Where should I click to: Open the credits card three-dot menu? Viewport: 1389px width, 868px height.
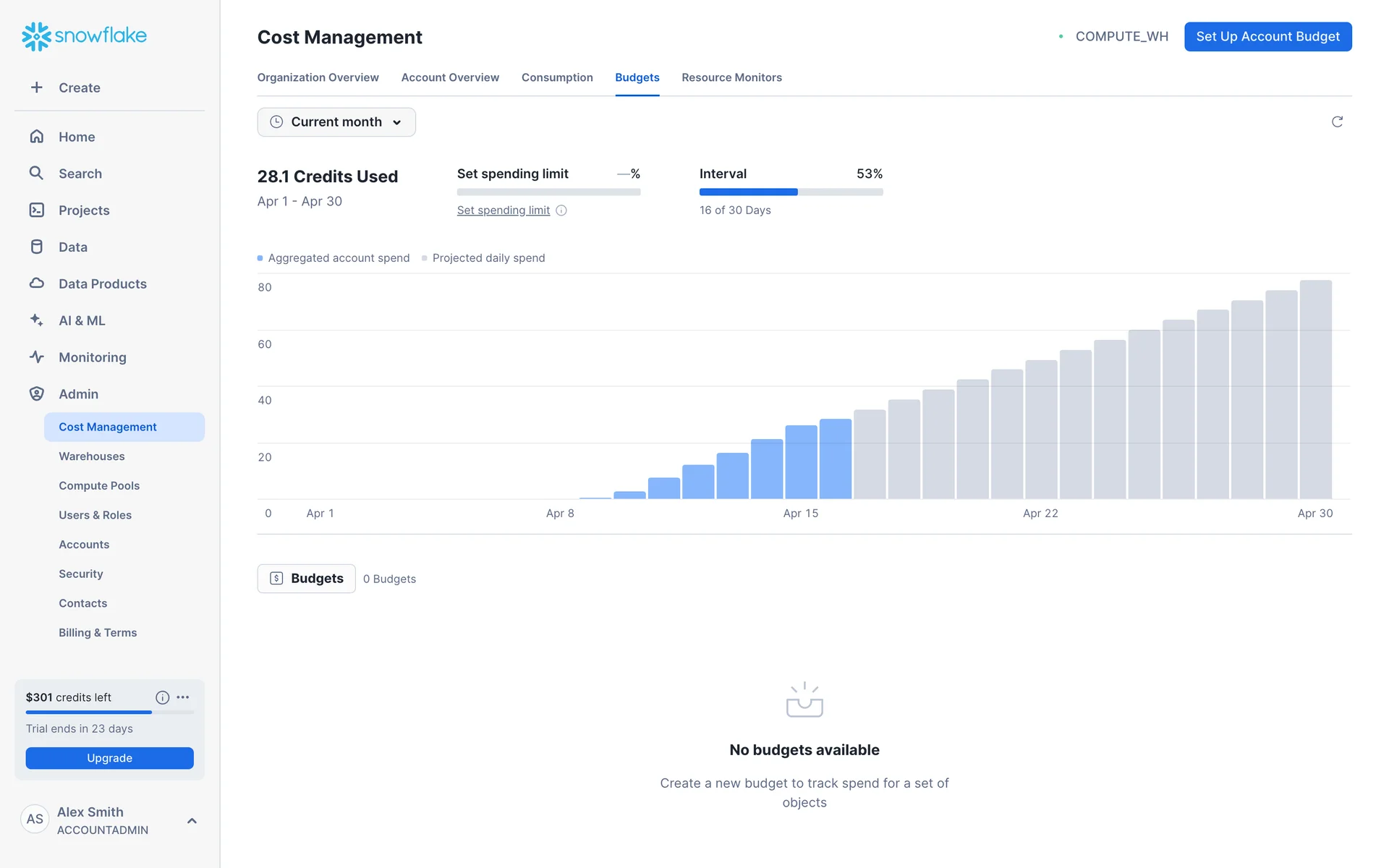(x=183, y=697)
